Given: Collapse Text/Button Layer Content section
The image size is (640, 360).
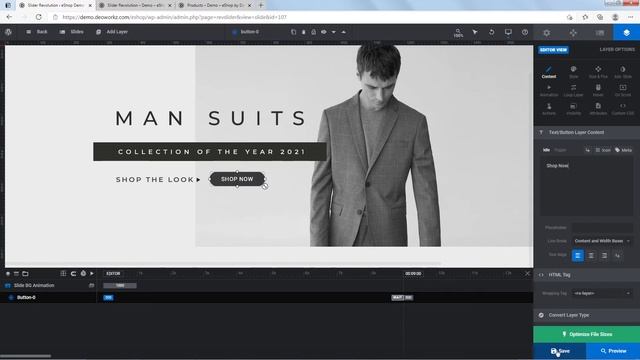Looking at the screenshot, I should pyautogui.click(x=587, y=132).
